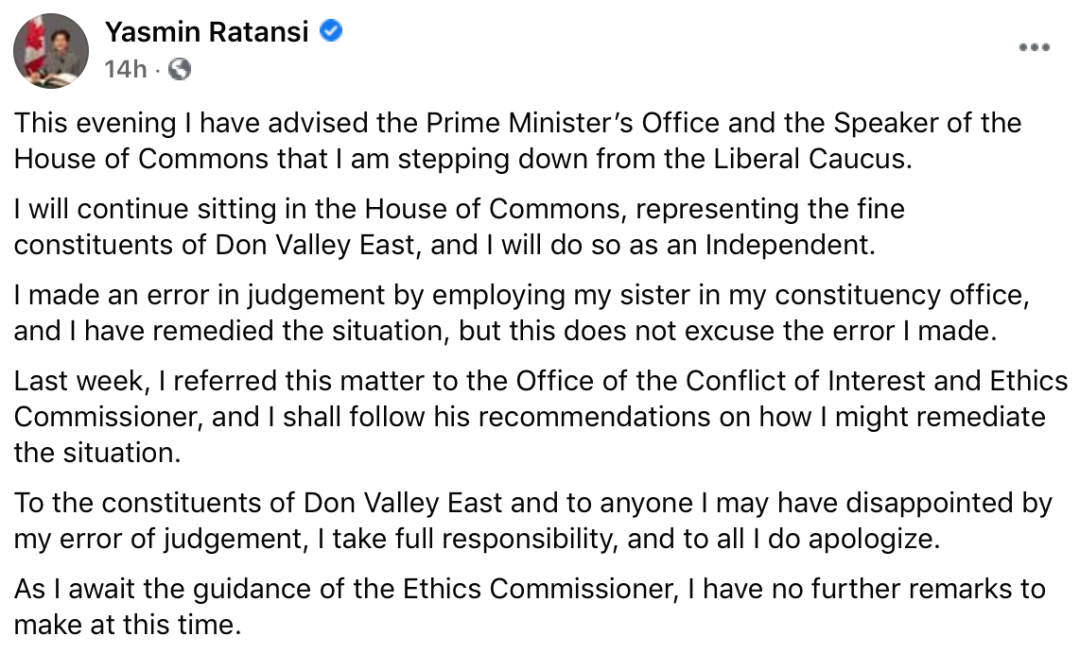Click the paragraph starting 'This evening I have advised'
The image size is (1080, 654).
tap(517, 140)
